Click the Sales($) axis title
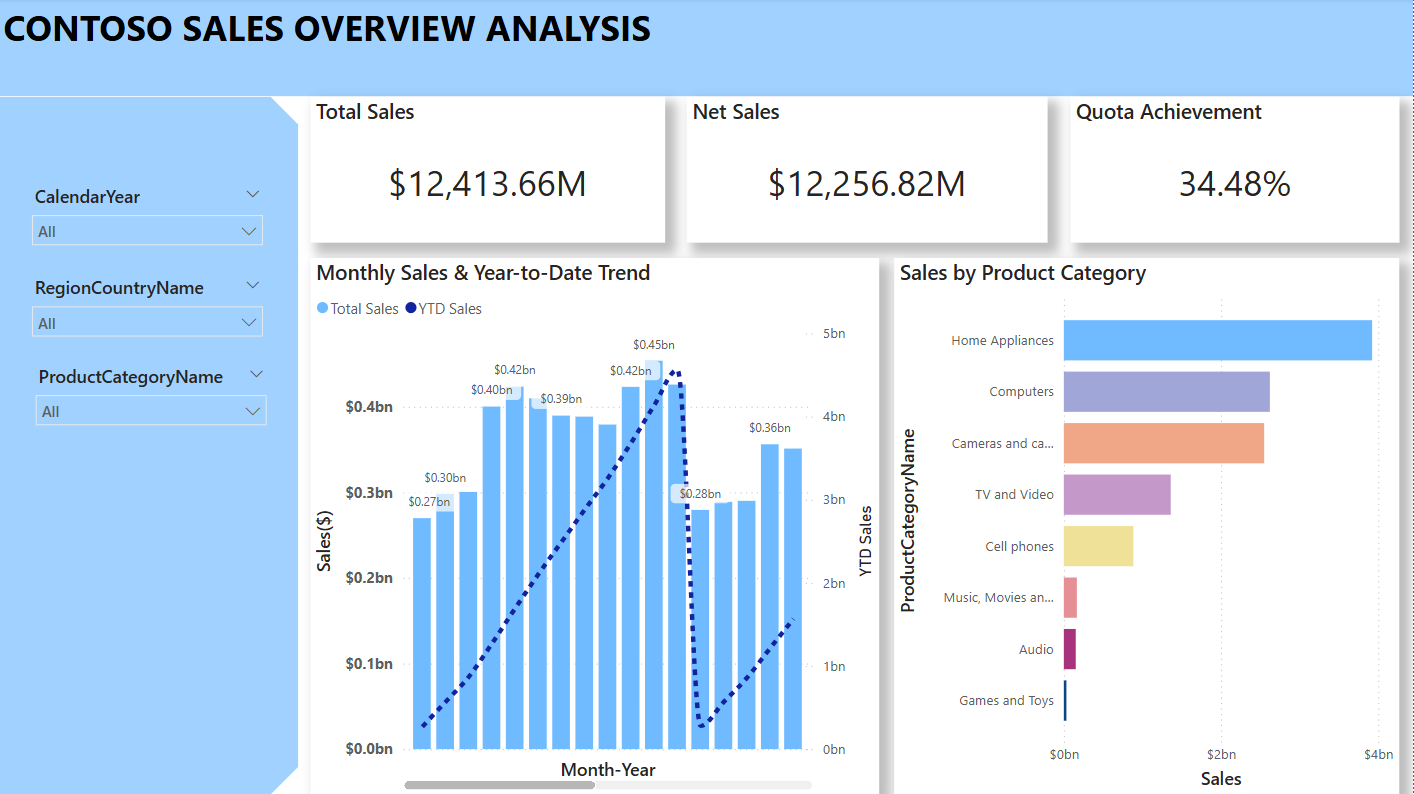This screenshot has height=794, width=1414. pos(324,541)
